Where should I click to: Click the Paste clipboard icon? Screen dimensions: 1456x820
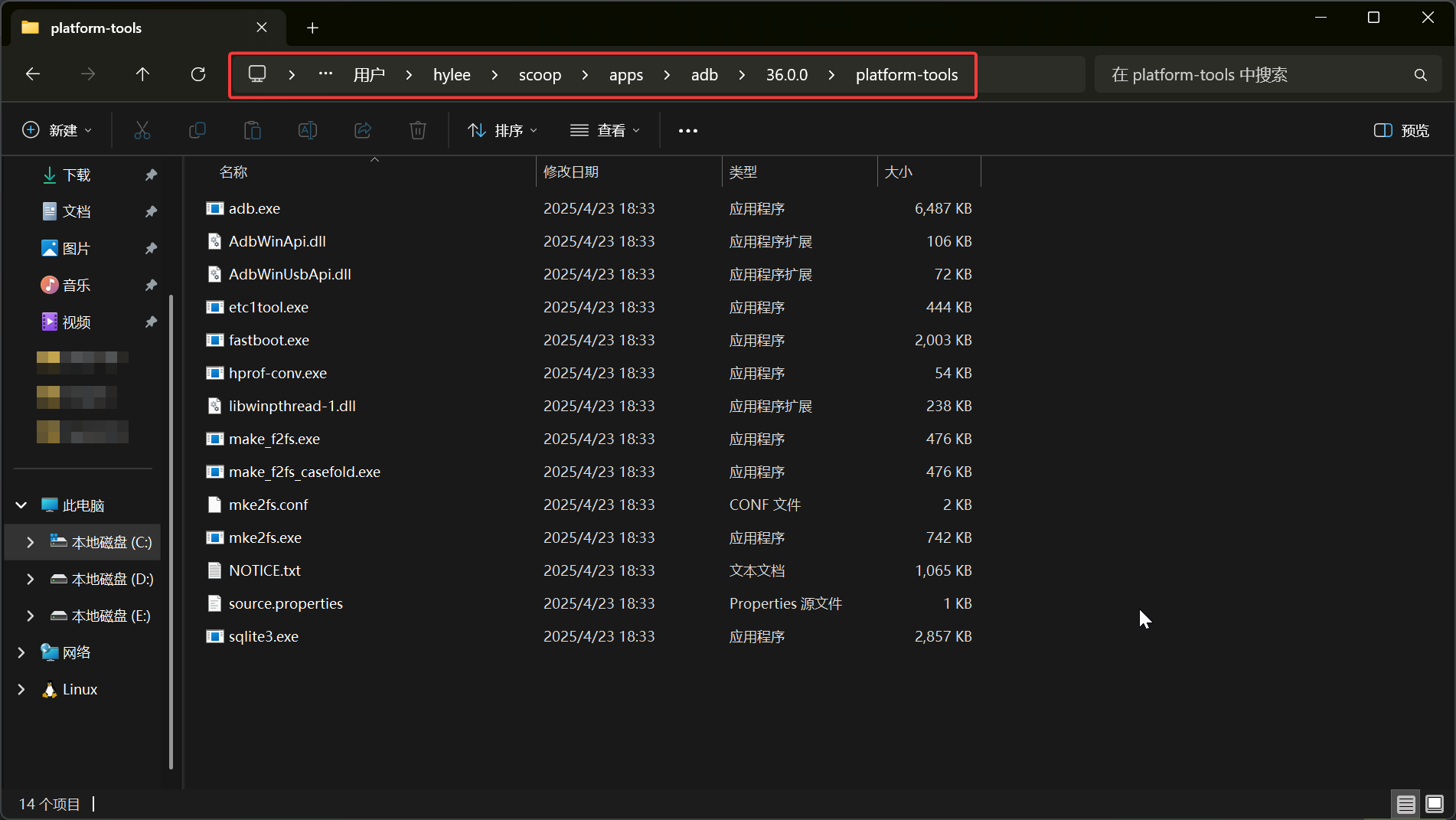point(253,130)
